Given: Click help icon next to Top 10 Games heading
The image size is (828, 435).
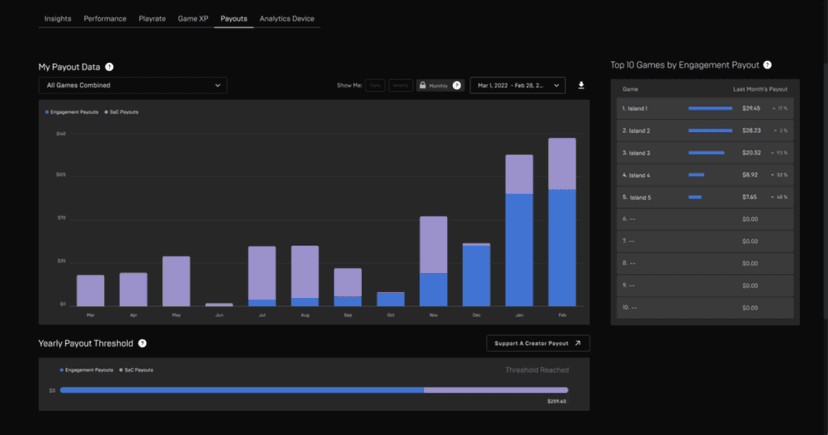Looking at the screenshot, I should point(767,65).
